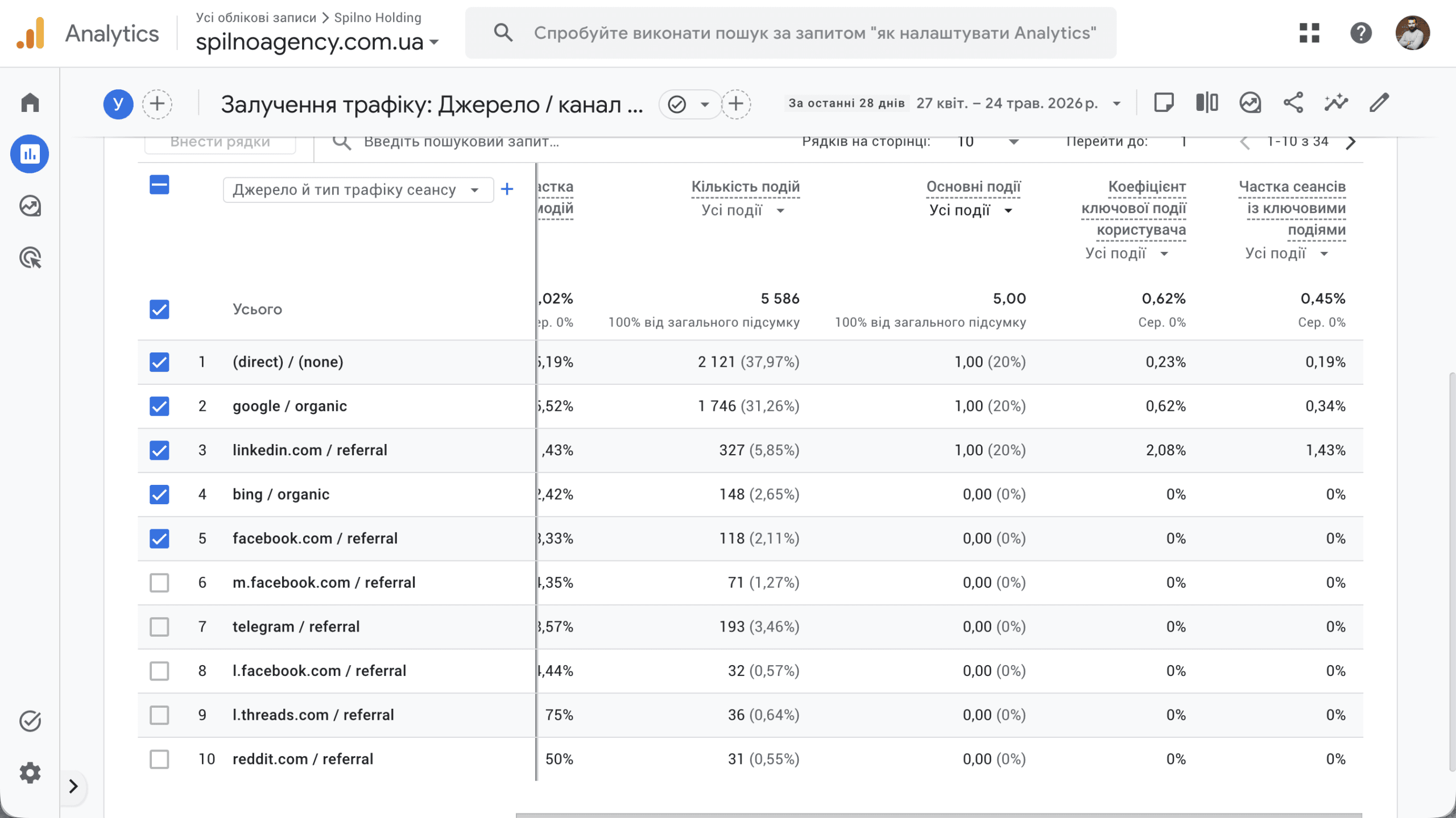Check the reddit.com / referral row checkbox
The height and width of the screenshot is (818, 1456).
click(159, 759)
